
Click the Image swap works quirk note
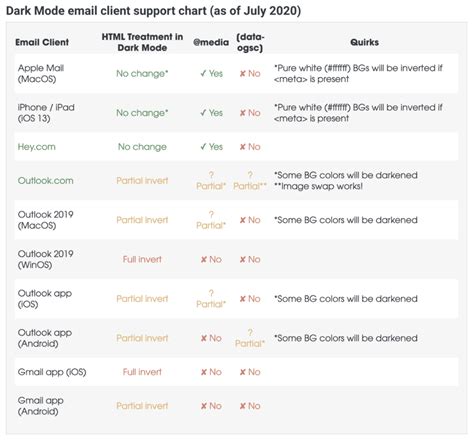(x=318, y=186)
